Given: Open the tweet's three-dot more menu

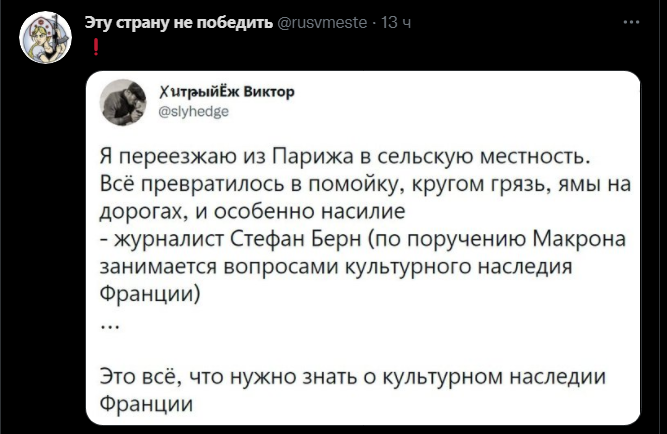Looking at the screenshot, I should [x=632, y=22].
